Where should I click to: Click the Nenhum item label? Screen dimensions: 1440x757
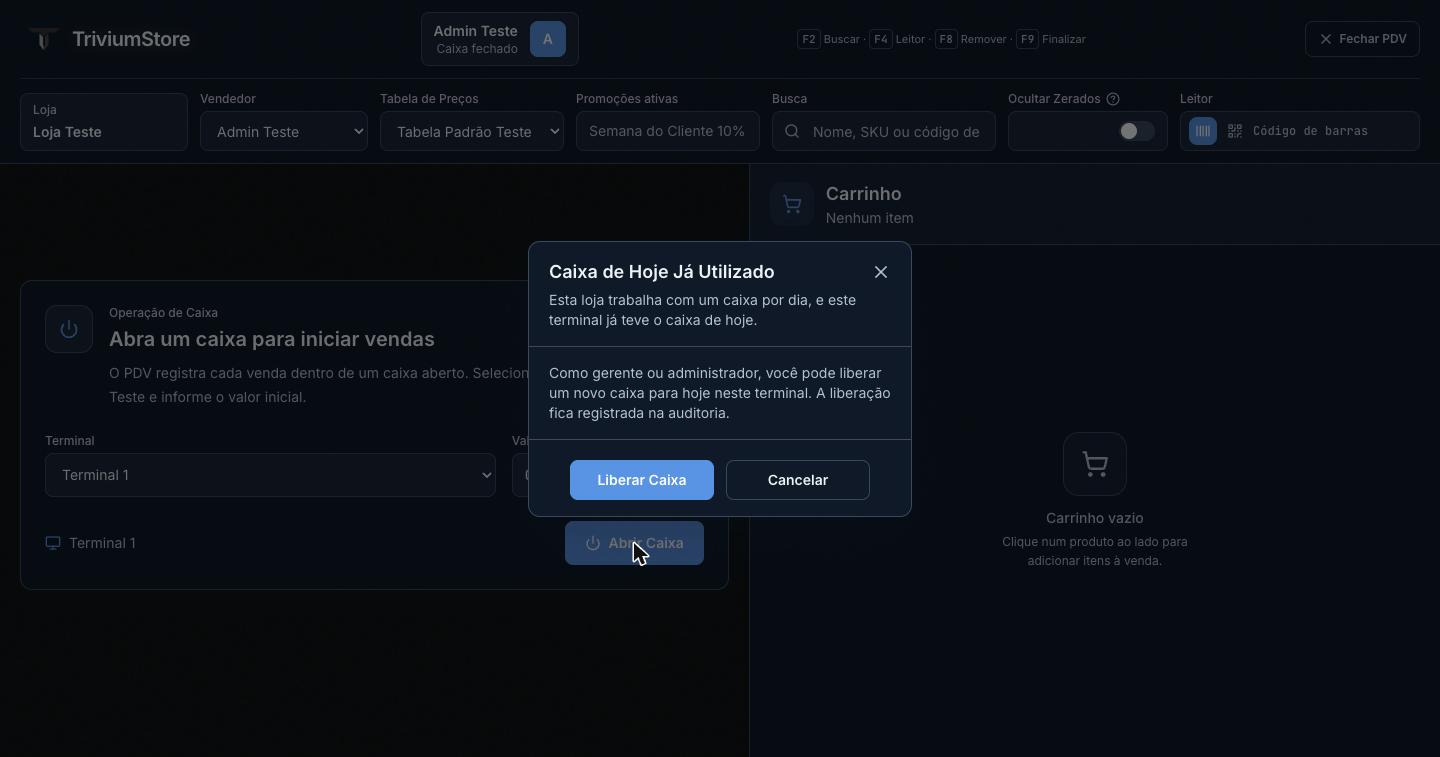[869, 218]
